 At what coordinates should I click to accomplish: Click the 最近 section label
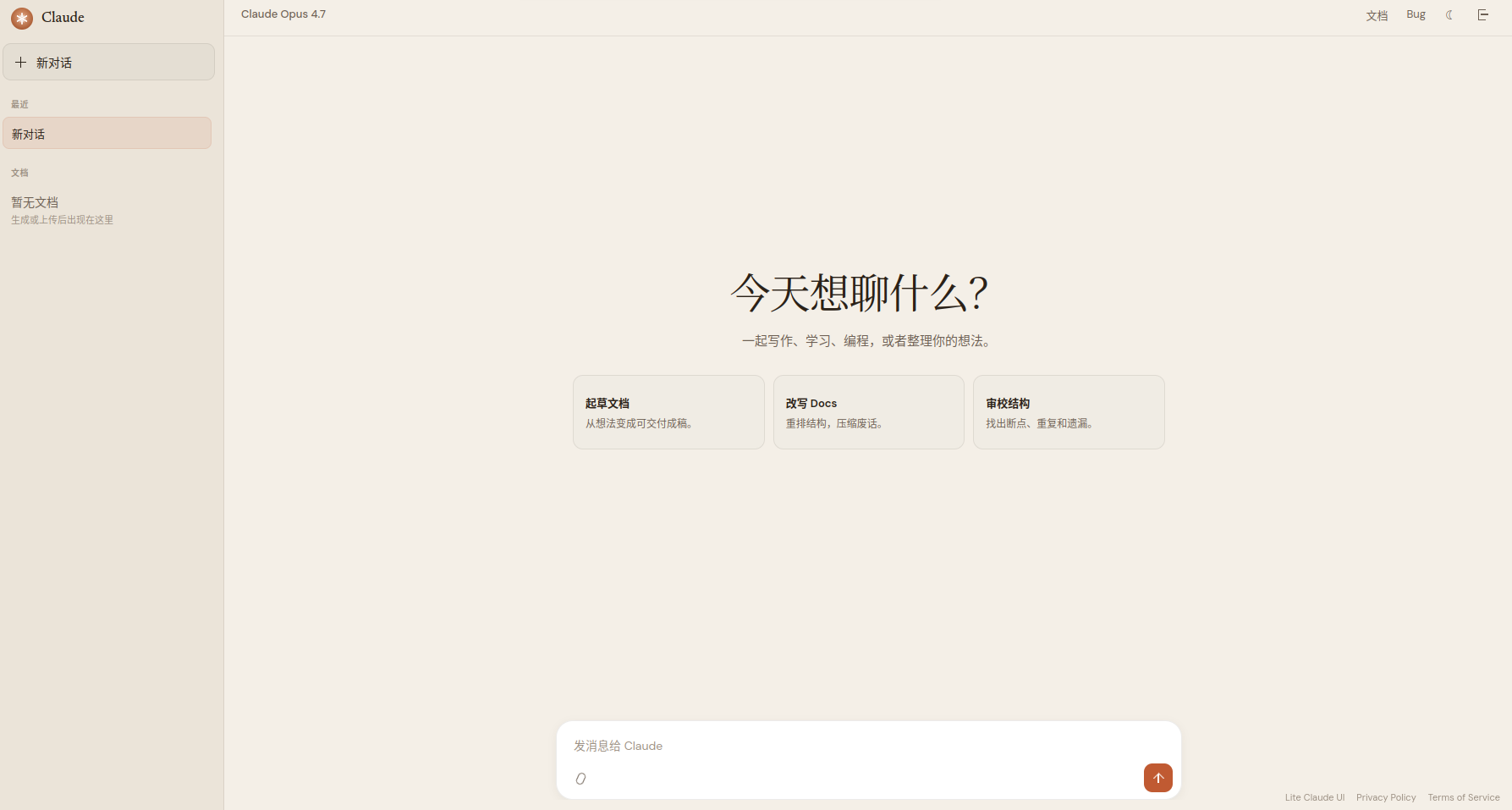[19, 104]
